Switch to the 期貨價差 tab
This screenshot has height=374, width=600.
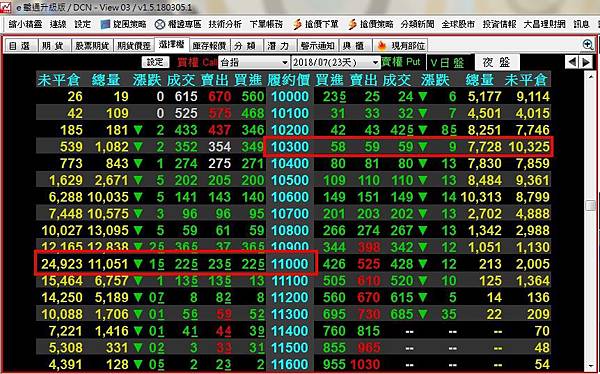(x=134, y=46)
